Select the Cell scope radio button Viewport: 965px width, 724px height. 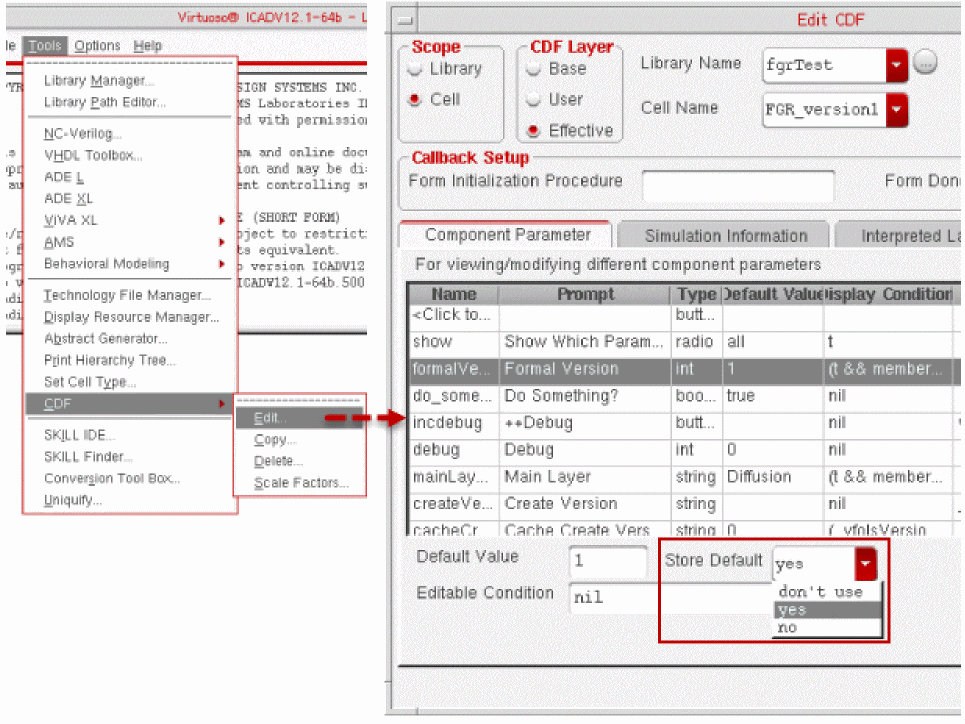coord(415,100)
